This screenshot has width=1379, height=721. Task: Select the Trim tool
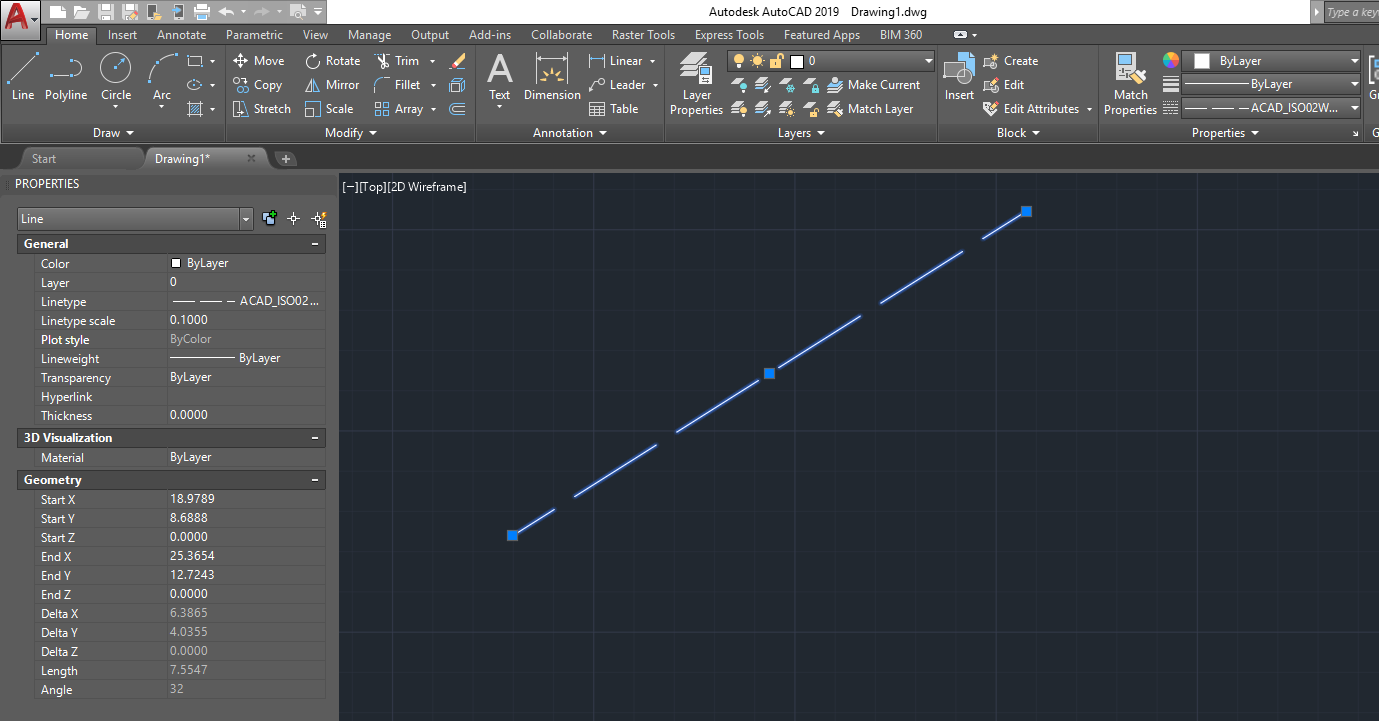(399, 60)
